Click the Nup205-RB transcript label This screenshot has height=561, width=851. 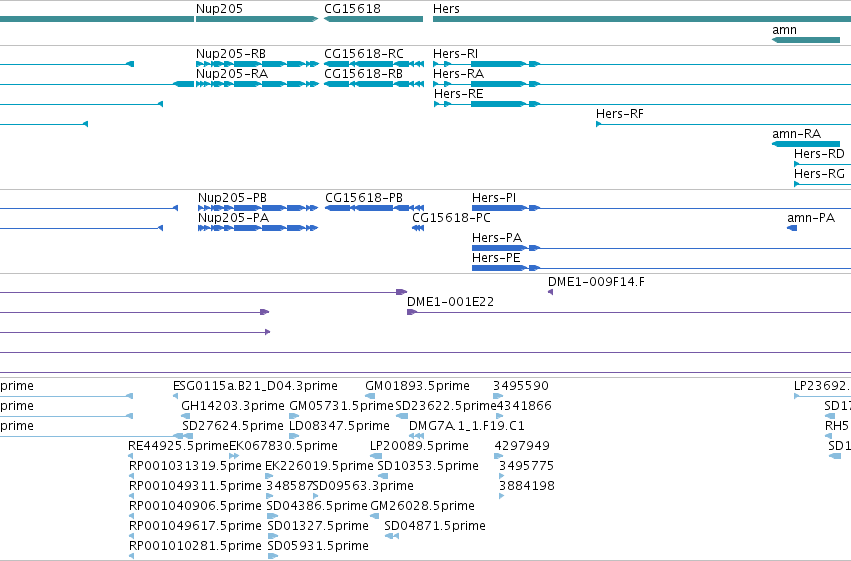pos(231,54)
